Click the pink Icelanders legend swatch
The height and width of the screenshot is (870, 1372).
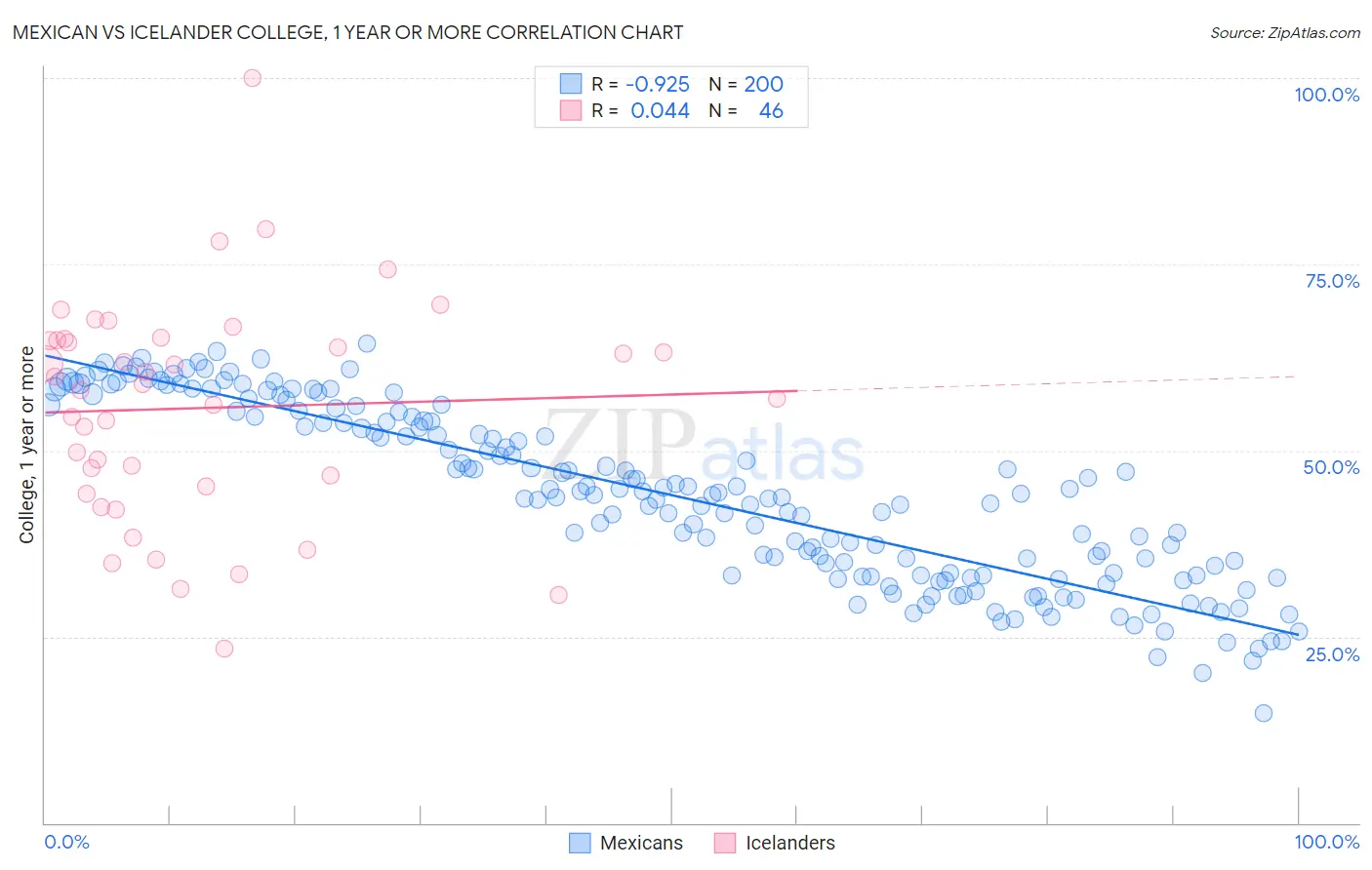click(x=725, y=843)
